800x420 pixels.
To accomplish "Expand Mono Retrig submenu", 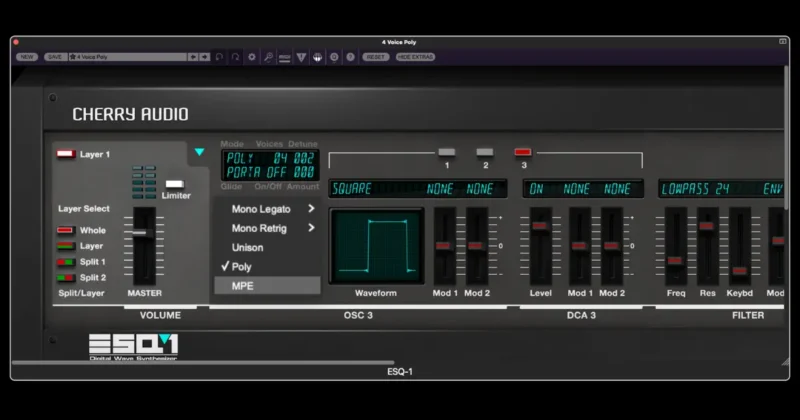I will (x=267, y=229).
